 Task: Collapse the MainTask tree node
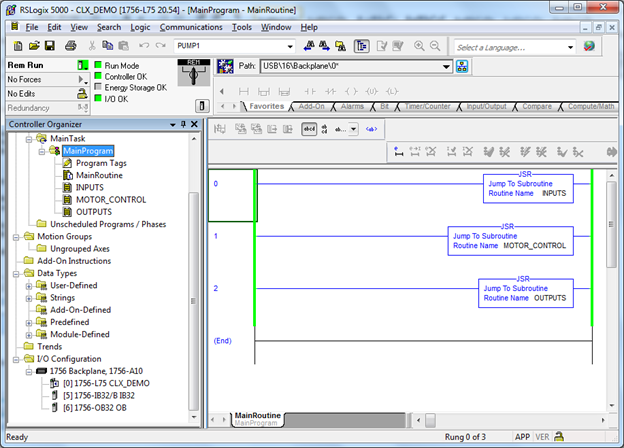[29, 139]
